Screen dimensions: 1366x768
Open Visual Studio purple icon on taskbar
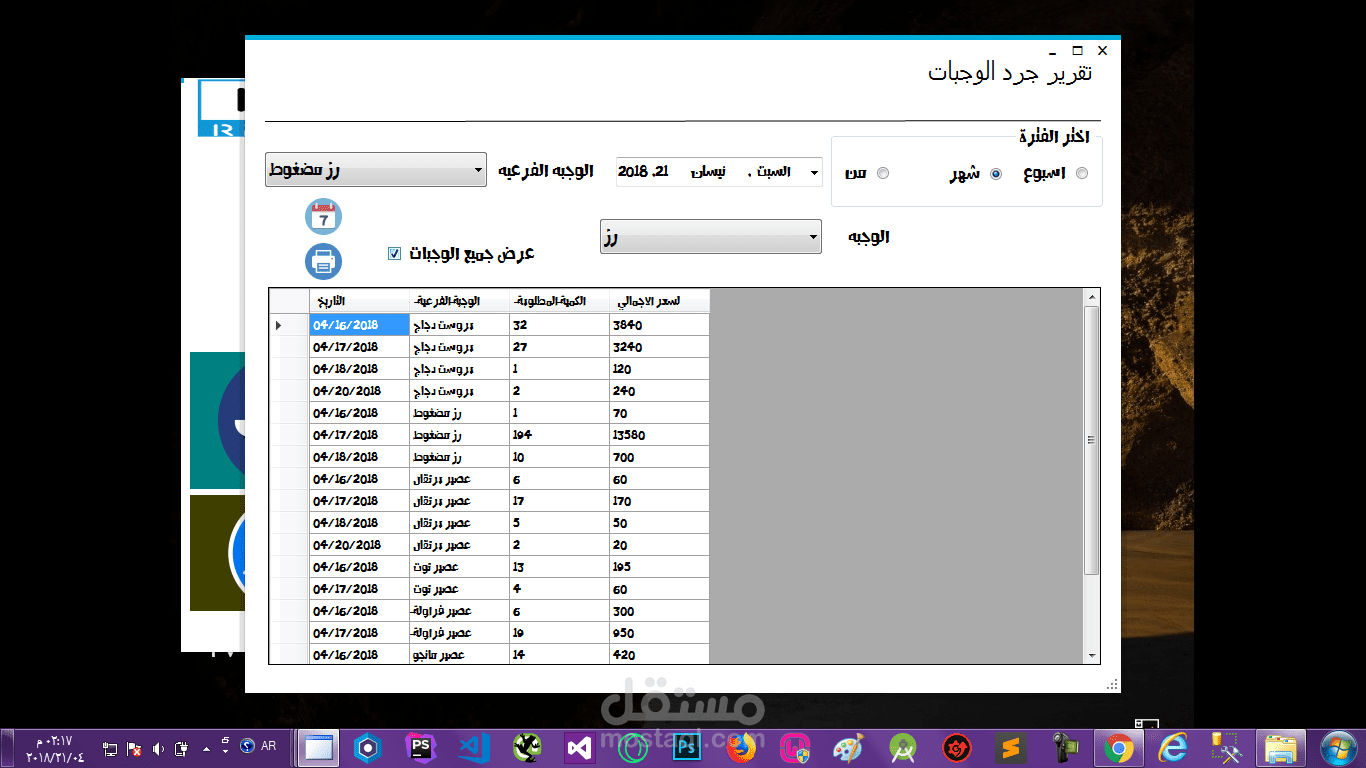[x=580, y=748]
